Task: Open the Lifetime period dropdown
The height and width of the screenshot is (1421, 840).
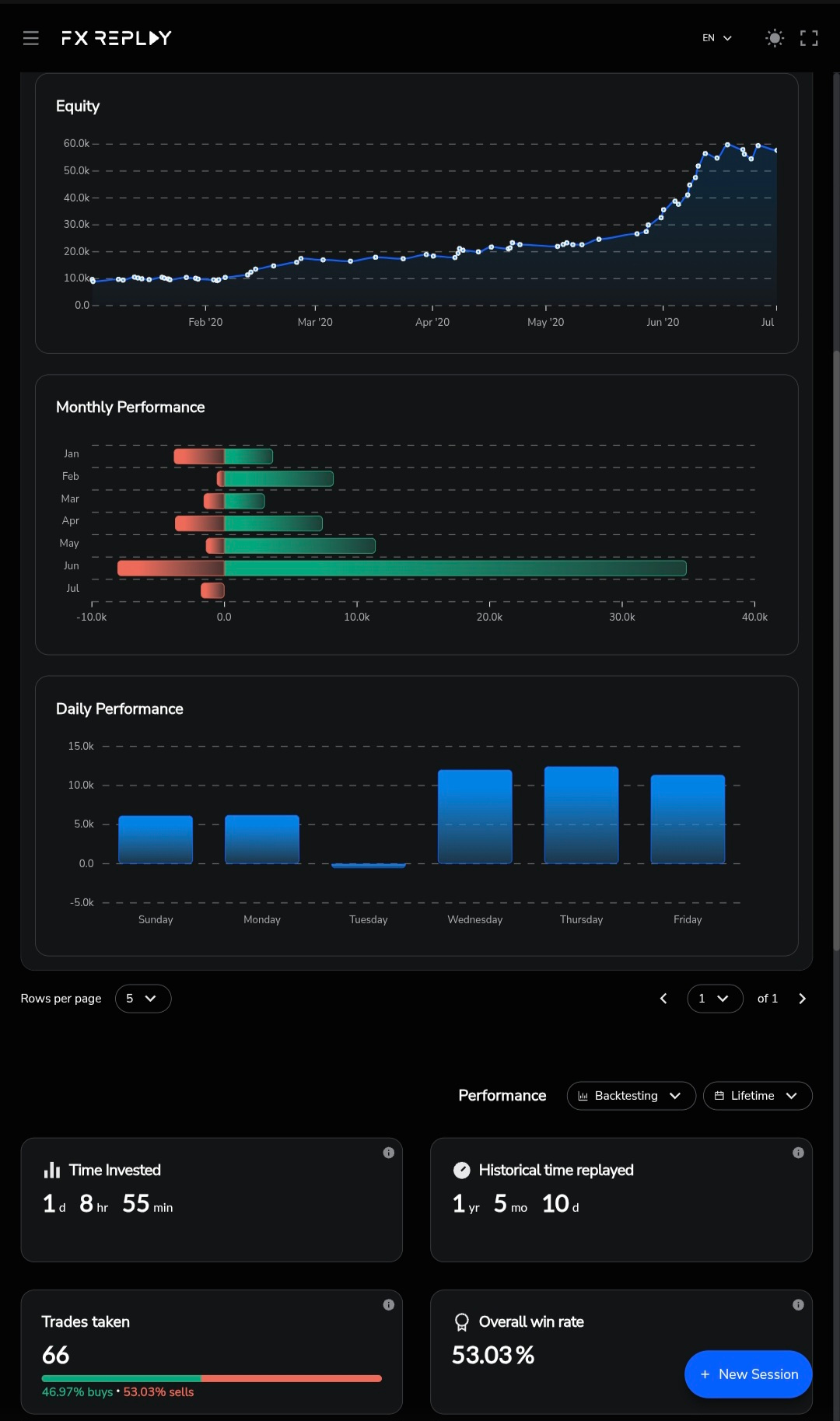Action: 757,1096
